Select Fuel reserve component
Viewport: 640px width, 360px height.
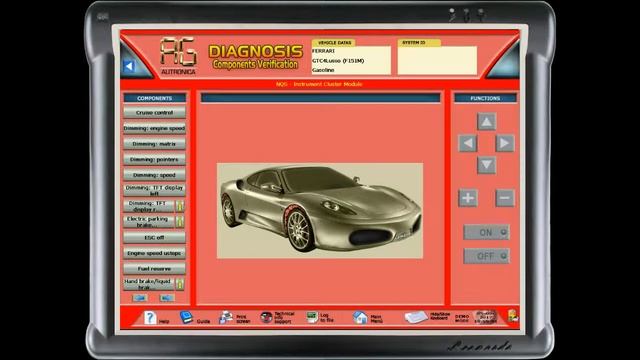pos(154,269)
